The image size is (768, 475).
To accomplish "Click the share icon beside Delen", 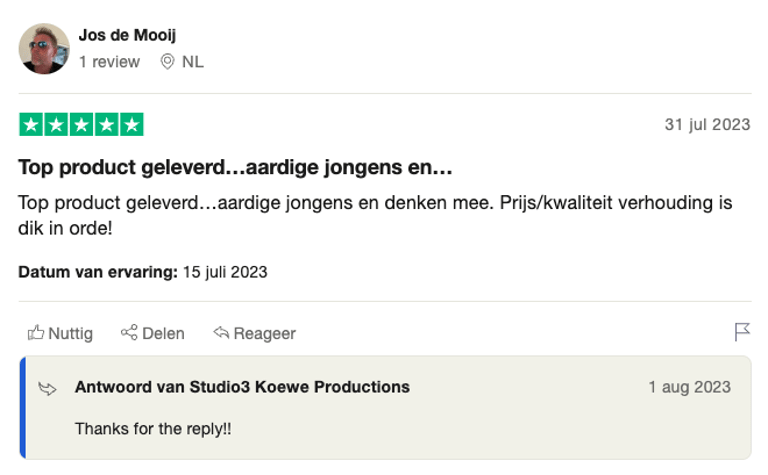I will [x=129, y=333].
